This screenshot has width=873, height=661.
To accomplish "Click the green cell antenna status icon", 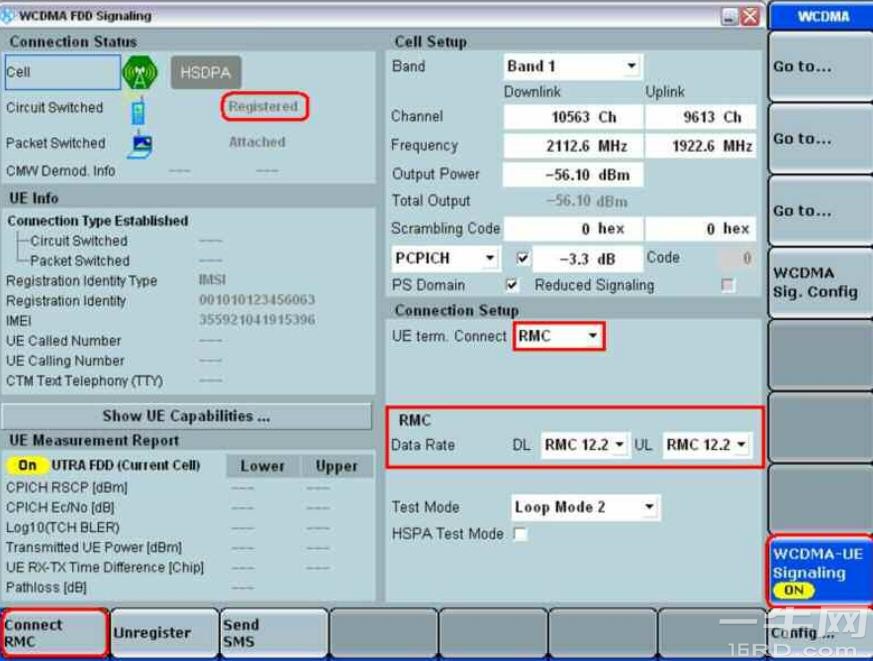I will click(139, 73).
